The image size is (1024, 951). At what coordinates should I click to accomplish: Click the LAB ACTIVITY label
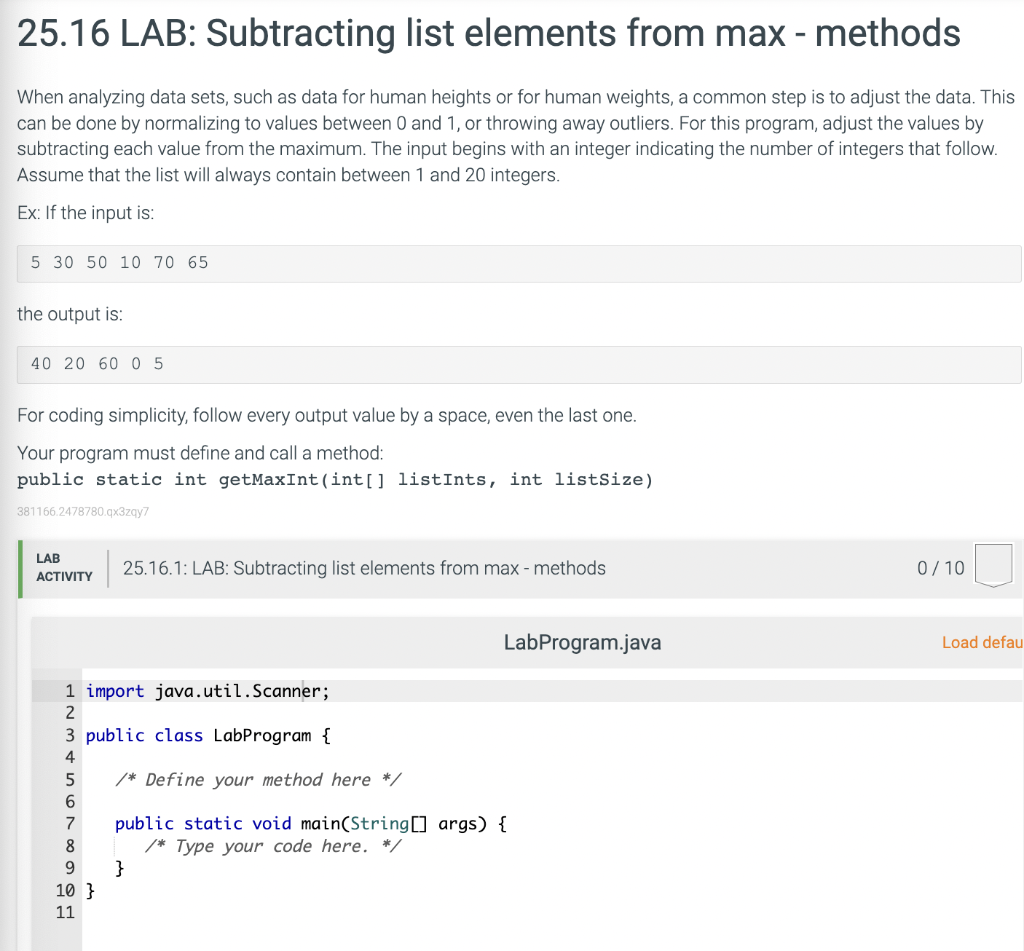(64, 568)
